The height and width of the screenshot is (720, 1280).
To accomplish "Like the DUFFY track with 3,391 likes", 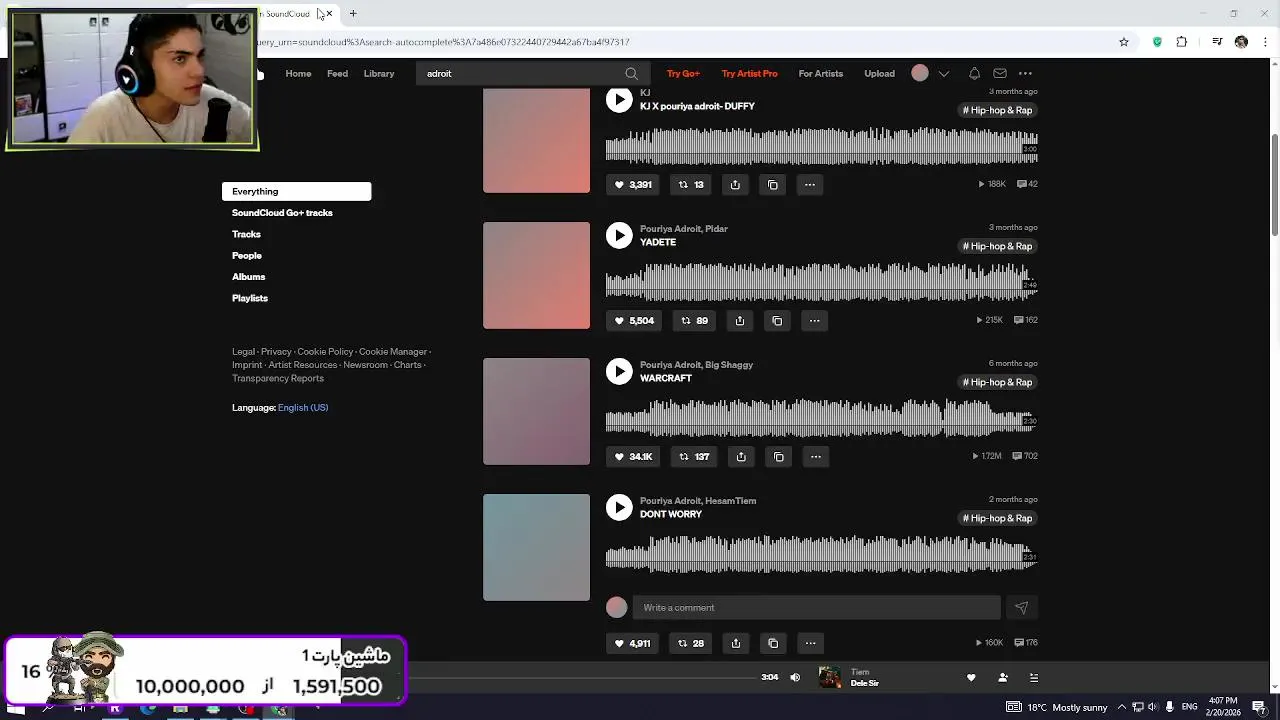I will (633, 184).
